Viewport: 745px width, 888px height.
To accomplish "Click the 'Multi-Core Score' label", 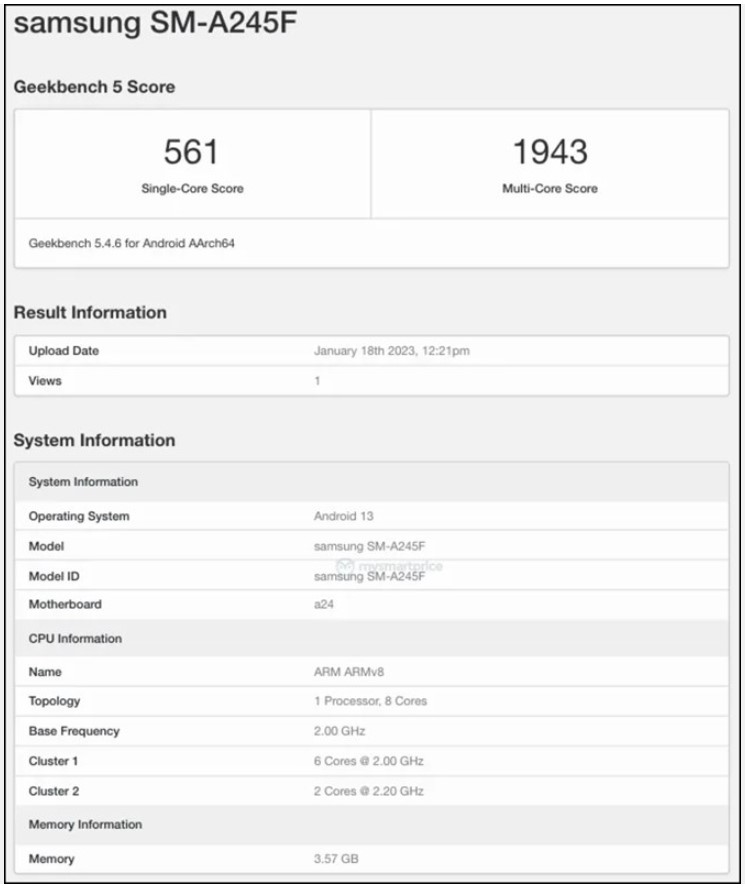I will 550,189.
